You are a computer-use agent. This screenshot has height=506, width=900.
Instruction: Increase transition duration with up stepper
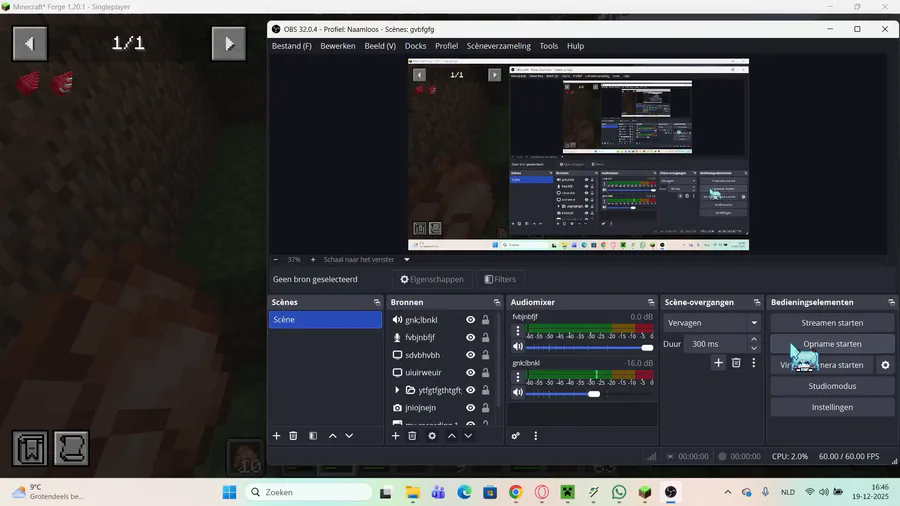tap(754, 340)
